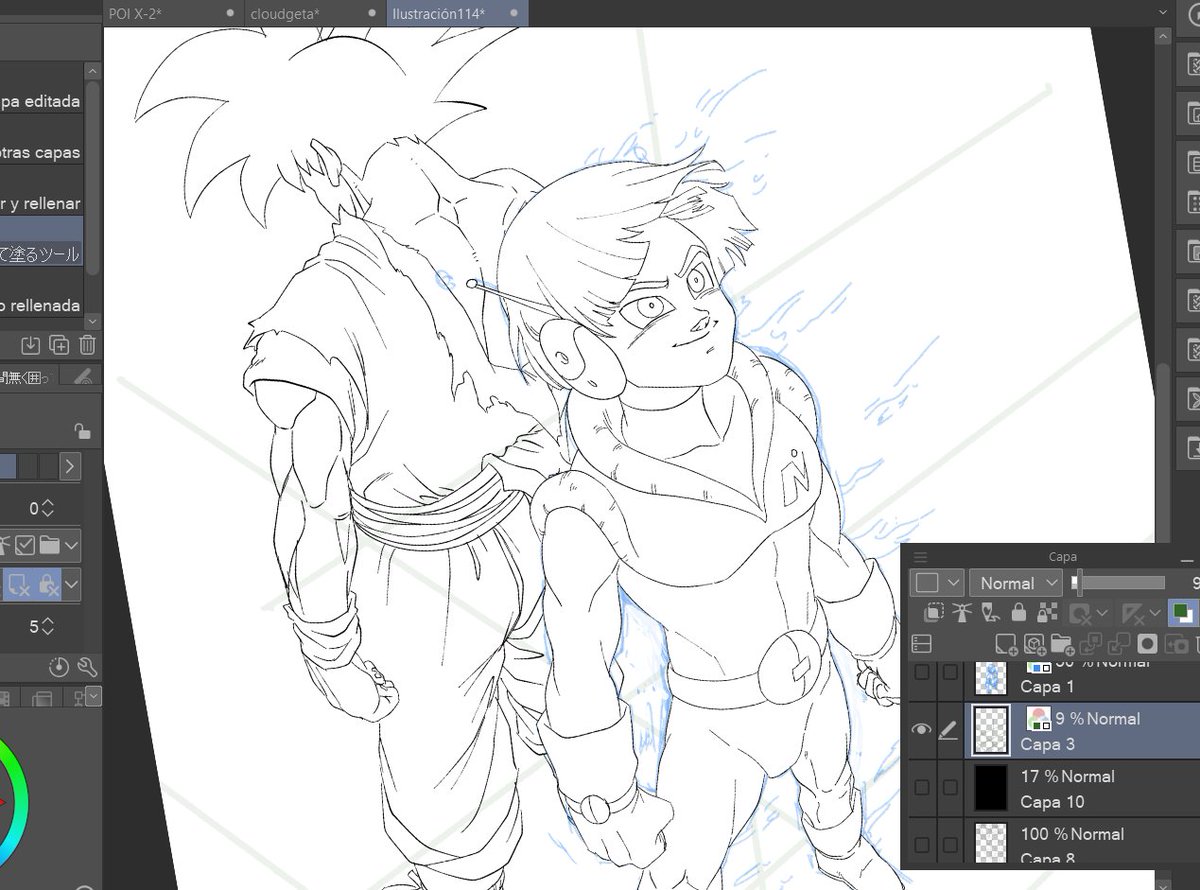Delete the sub tool with trash icon

87,345
